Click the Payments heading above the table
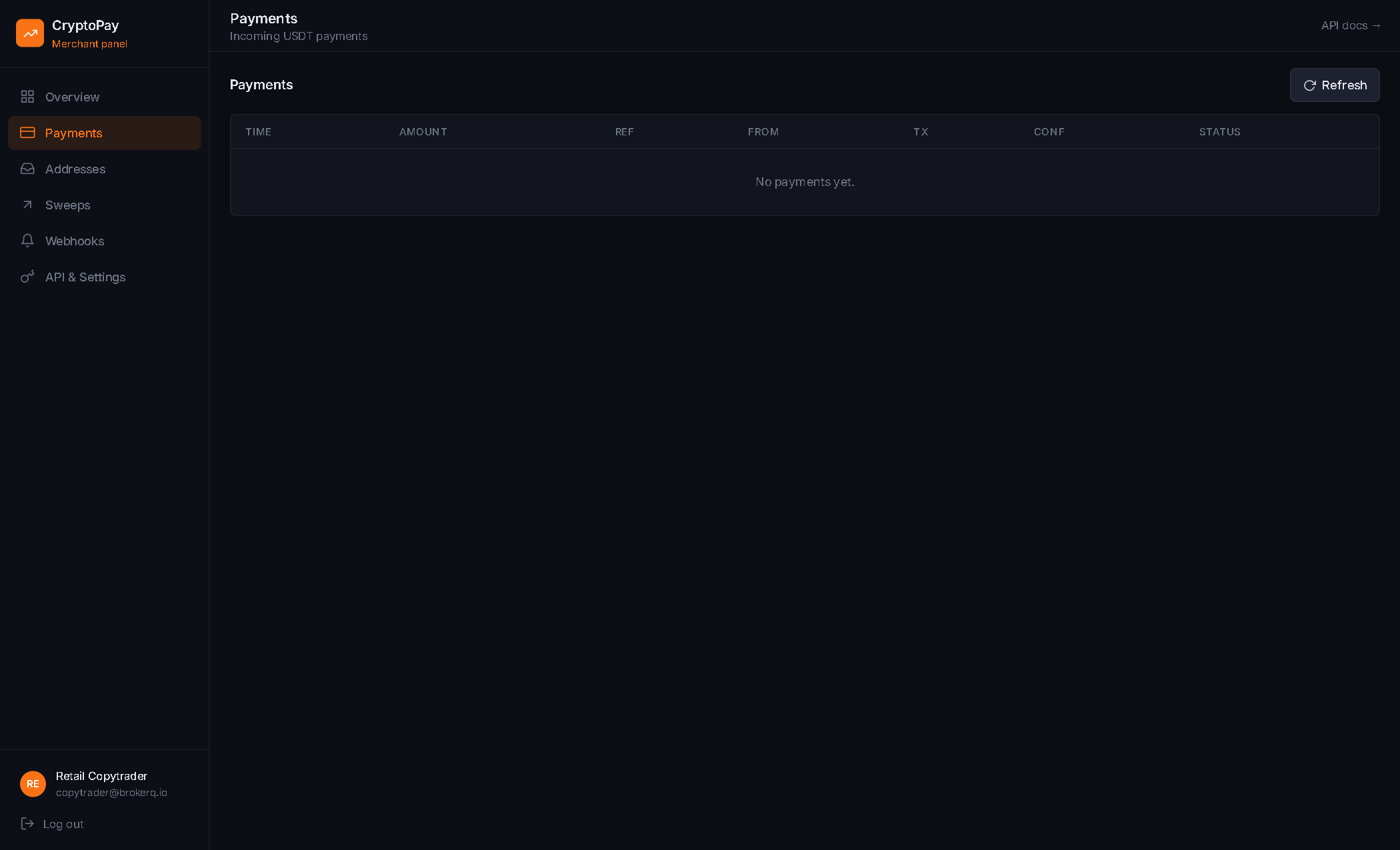This screenshot has height=850, width=1400. (x=261, y=85)
